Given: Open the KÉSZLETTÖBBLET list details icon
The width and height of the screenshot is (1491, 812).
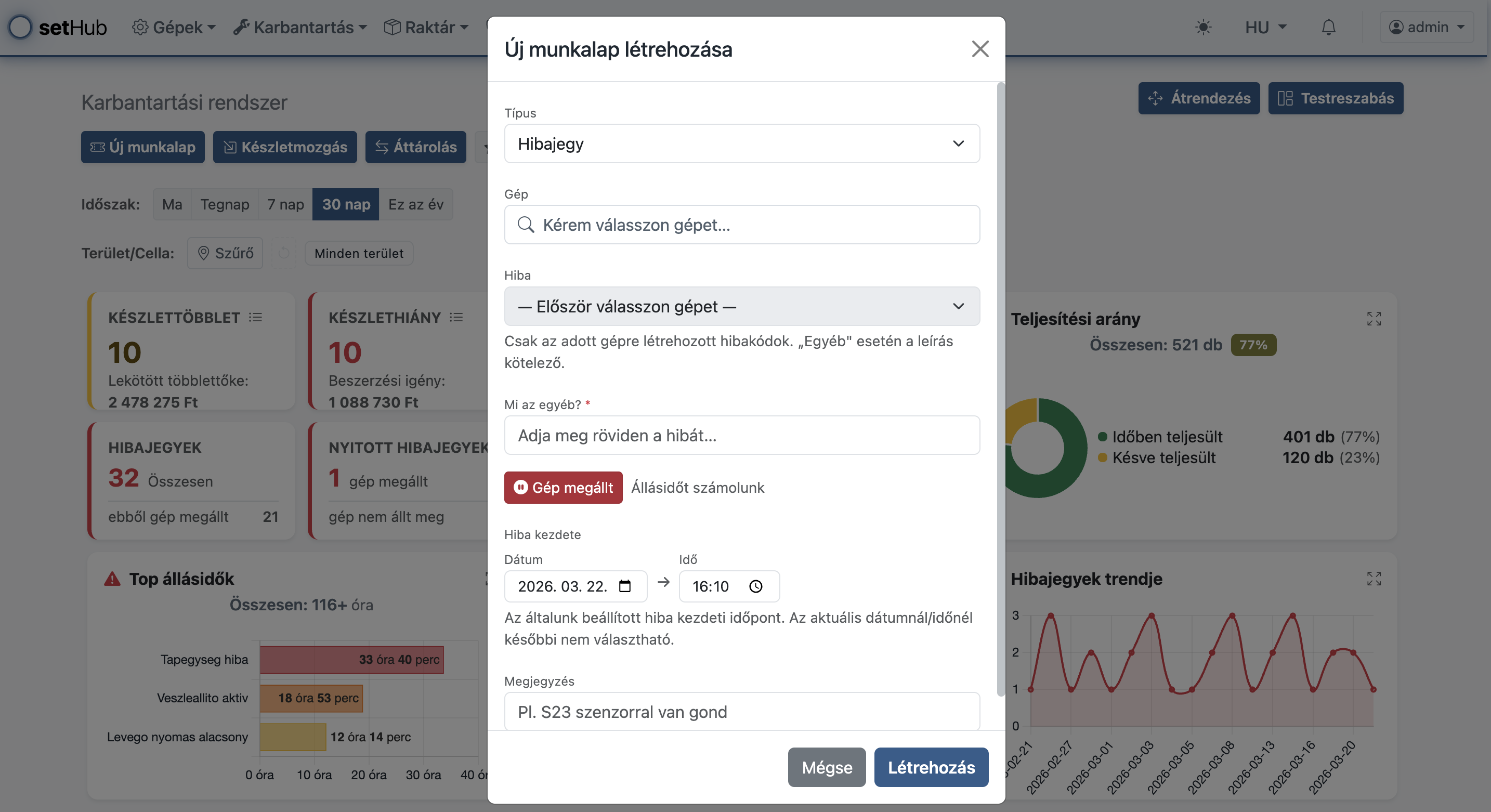Looking at the screenshot, I should (x=256, y=317).
